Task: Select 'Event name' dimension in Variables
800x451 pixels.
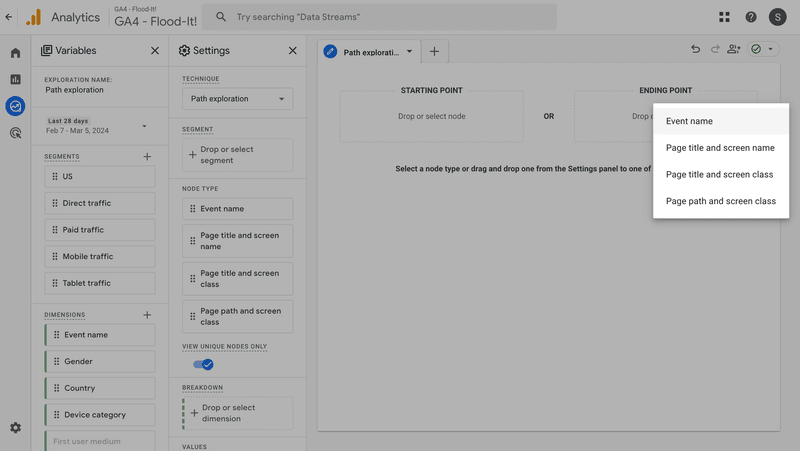Action: [100, 335]
